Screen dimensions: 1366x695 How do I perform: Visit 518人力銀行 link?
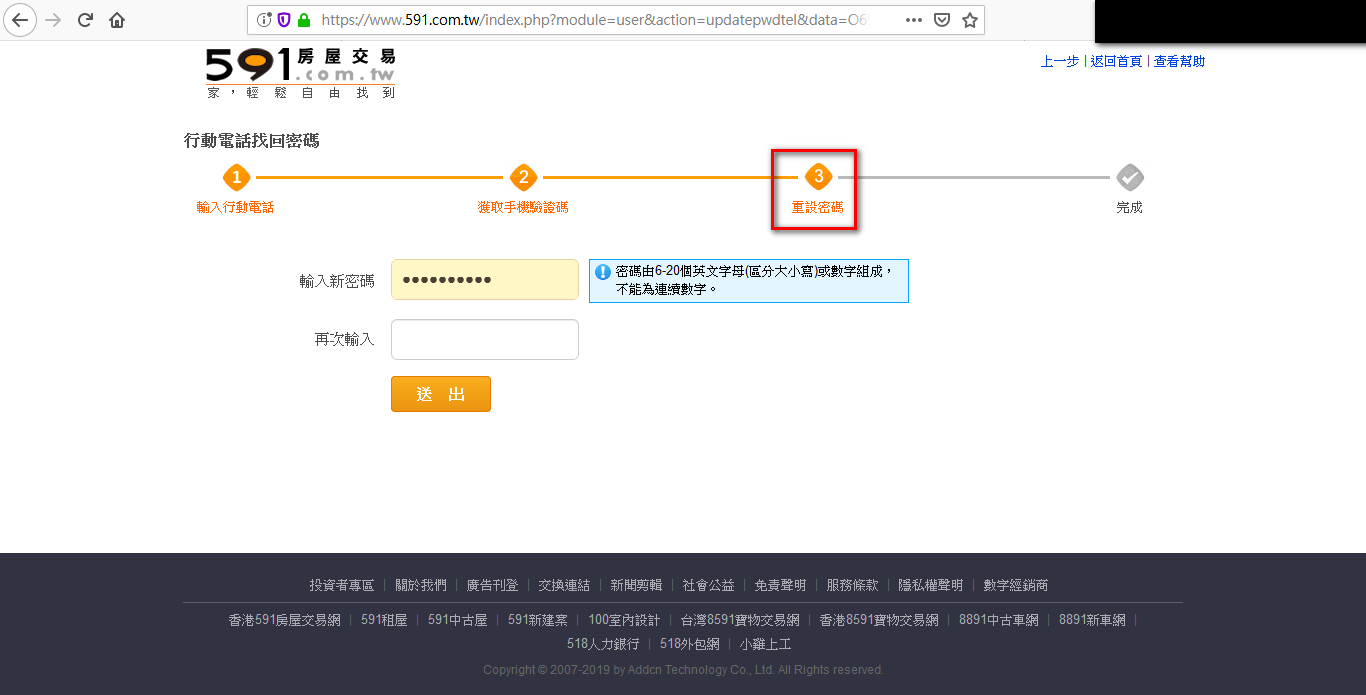pyautogui.click(x=603, y=644)
